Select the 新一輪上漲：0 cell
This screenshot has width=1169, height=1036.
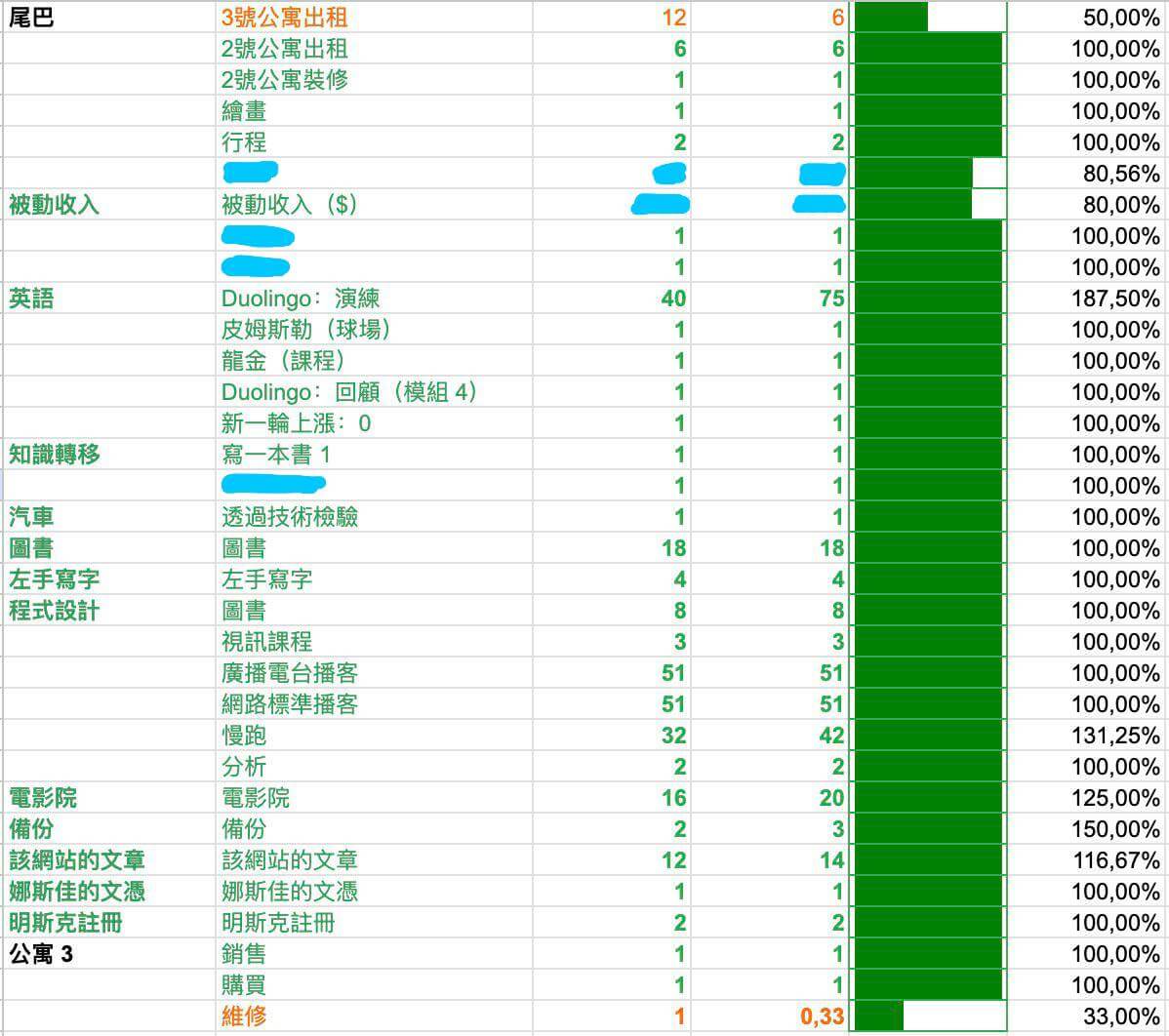375,423
